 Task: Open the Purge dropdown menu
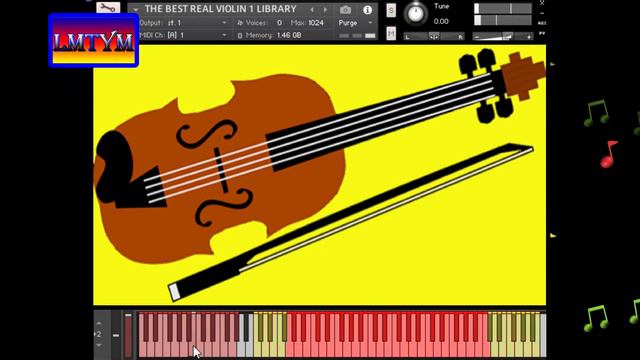pos(355,23)
